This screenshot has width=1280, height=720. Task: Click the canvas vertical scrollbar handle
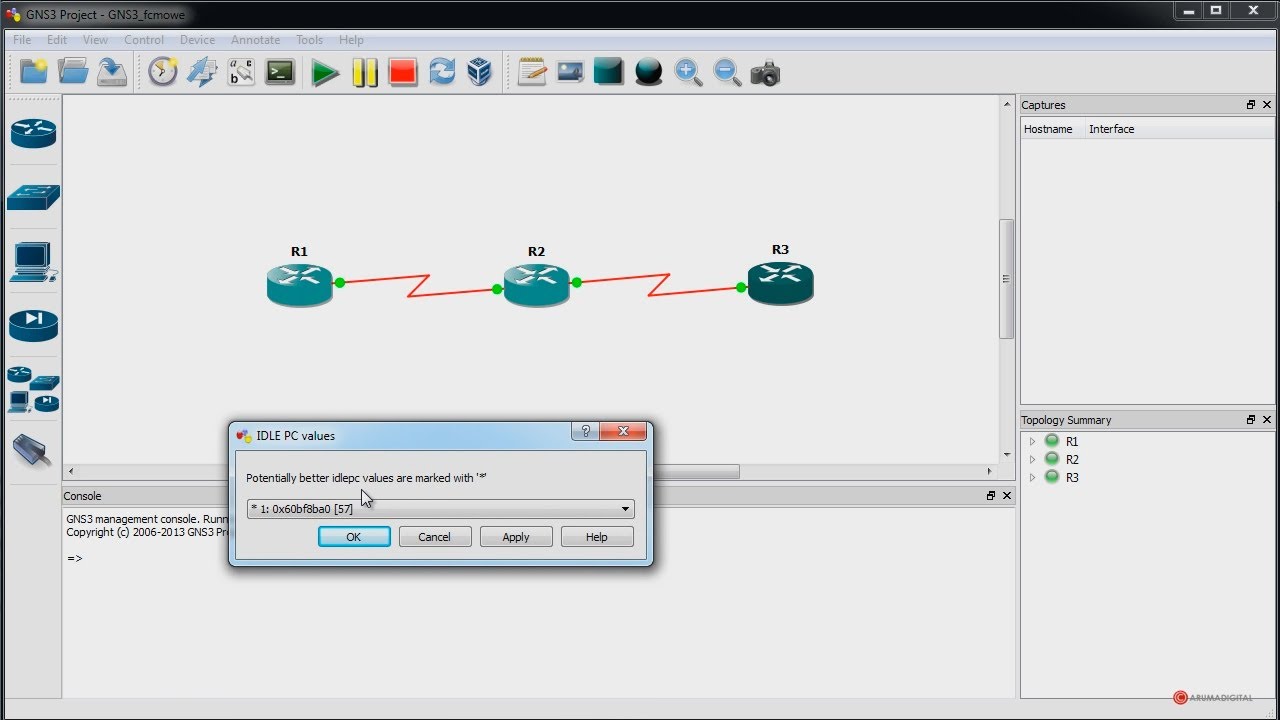coord(1007,279)
